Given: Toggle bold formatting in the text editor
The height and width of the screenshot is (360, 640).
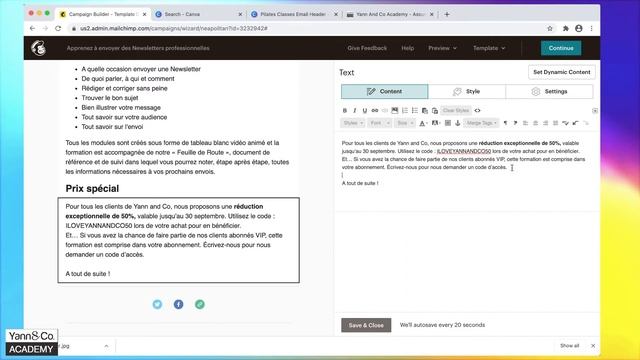Looking at the screenshot, I should [345, 111].
